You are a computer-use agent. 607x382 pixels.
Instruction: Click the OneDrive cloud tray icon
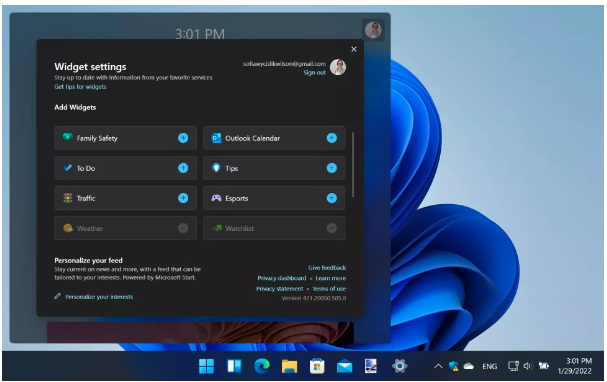pos(469,366)
